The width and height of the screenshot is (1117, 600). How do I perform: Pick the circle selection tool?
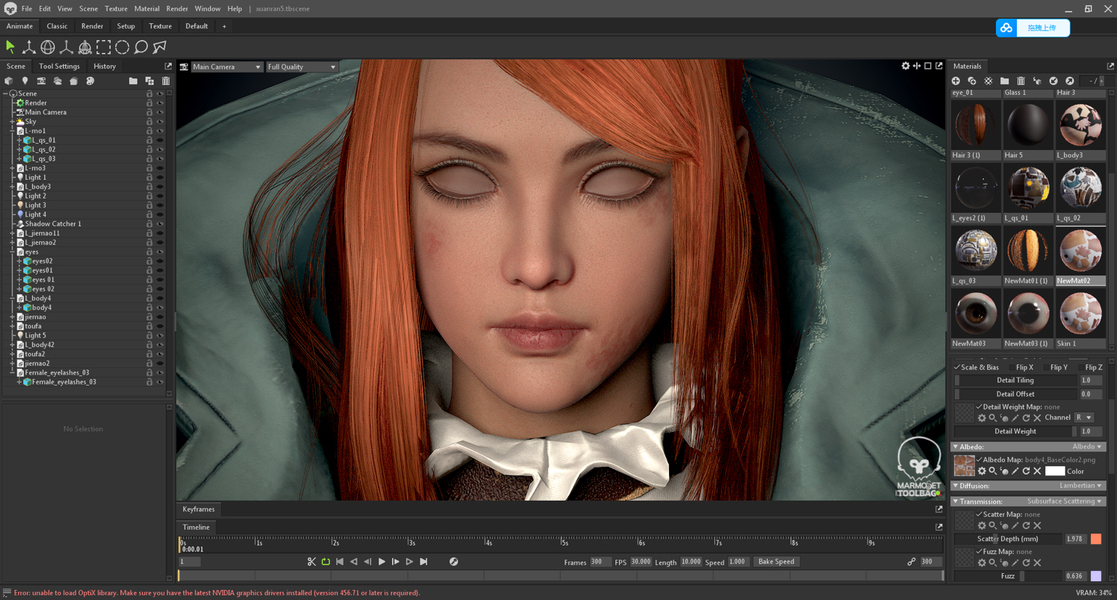[x=123, y=47]
